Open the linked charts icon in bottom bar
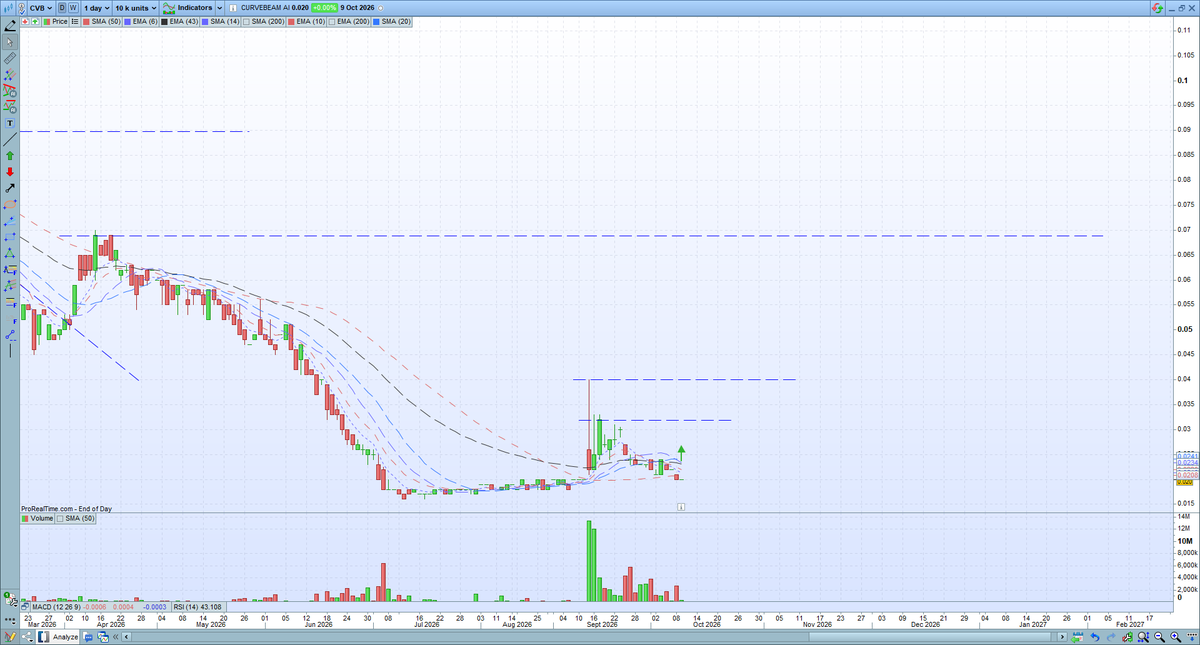The image size is (1200, 645). pyautogui.click(x=103, y=637)
